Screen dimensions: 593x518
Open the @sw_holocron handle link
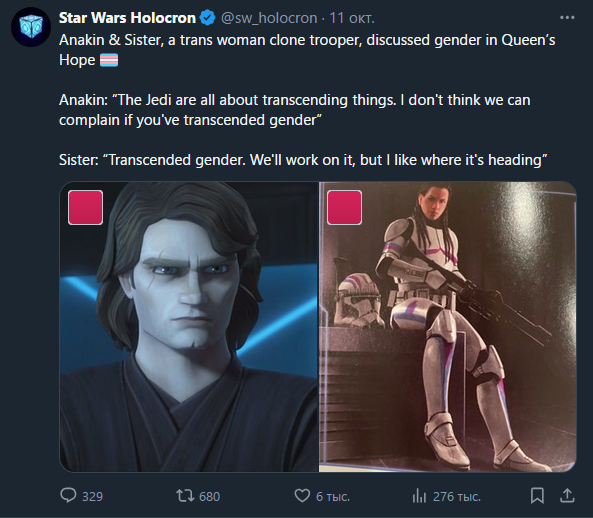point(269,18)
